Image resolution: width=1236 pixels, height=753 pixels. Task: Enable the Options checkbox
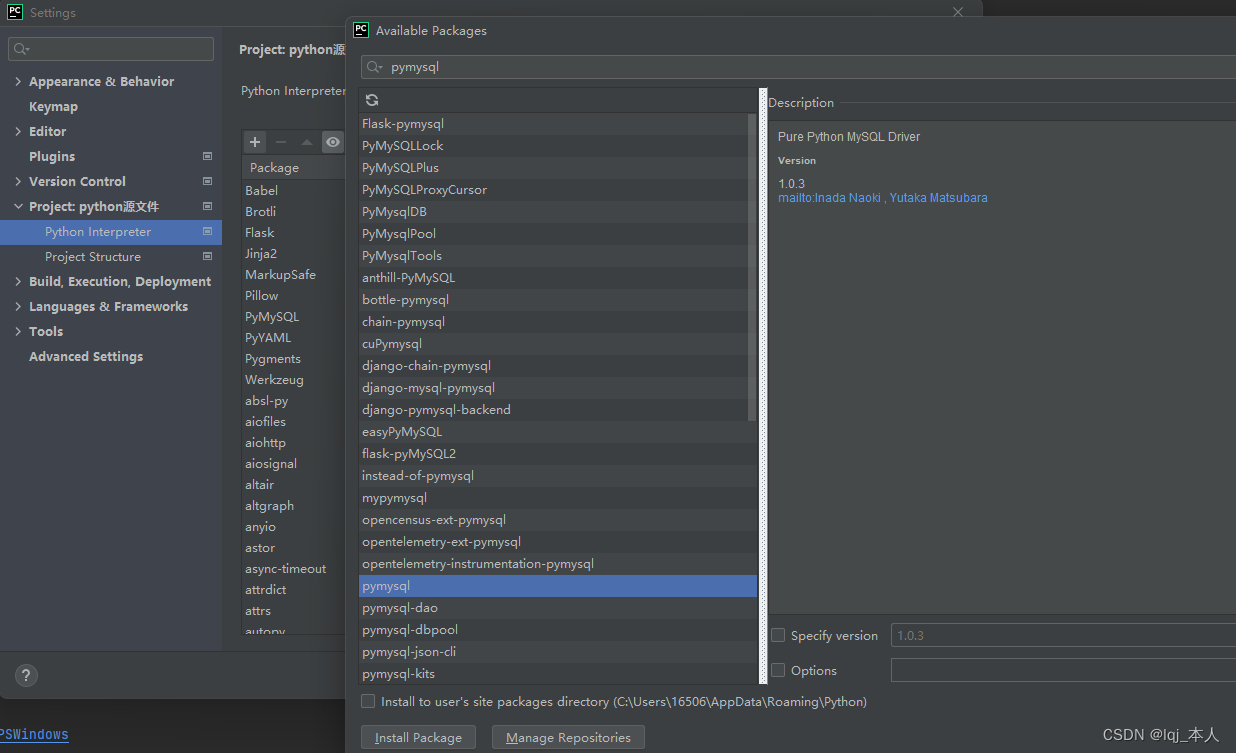click(778, 670)
